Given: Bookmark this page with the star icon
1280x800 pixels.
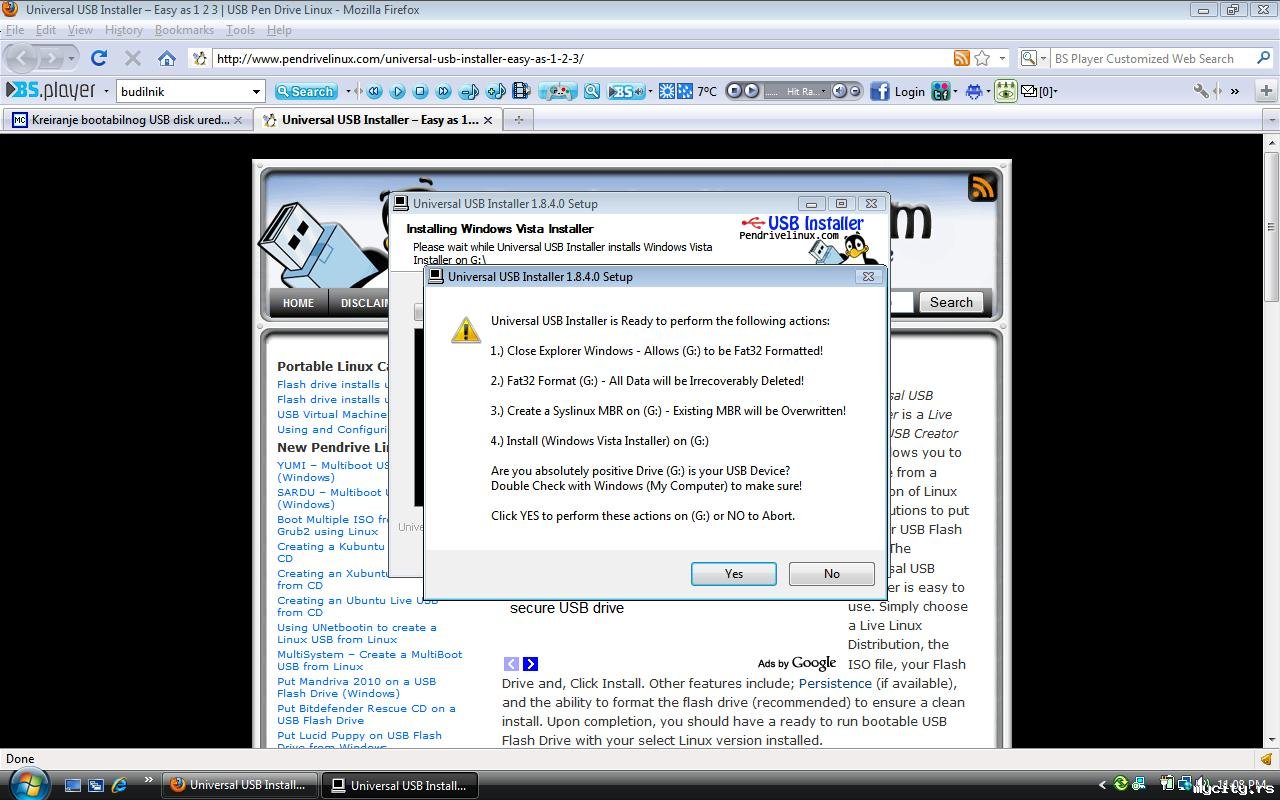Looking at the screenshot, I should tap(982, 58).
